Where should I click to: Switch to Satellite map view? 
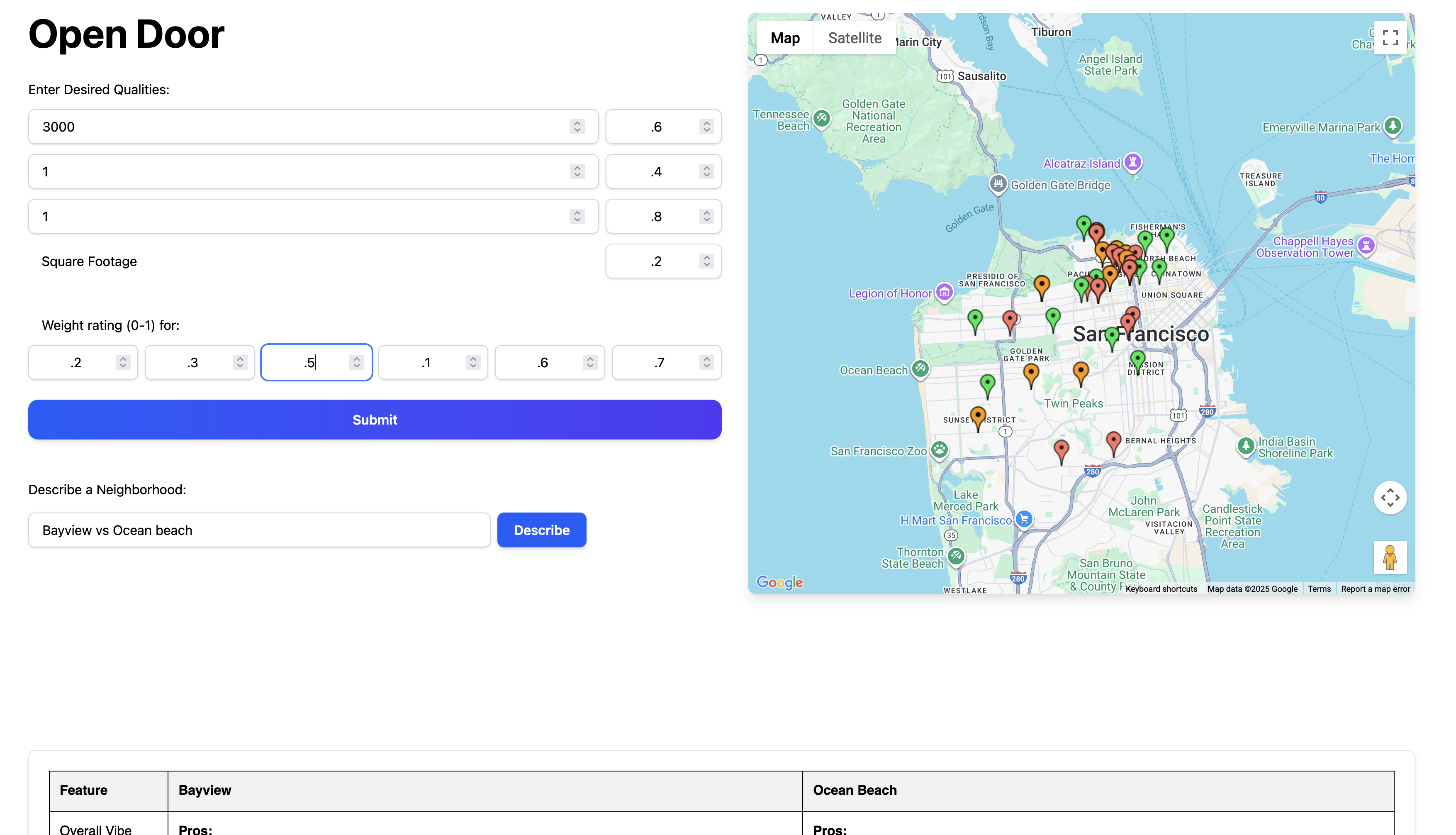point(854,38)
